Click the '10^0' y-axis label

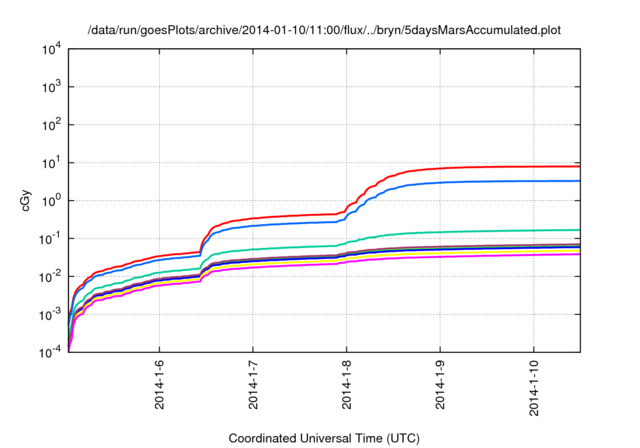(x=51, y=200)
